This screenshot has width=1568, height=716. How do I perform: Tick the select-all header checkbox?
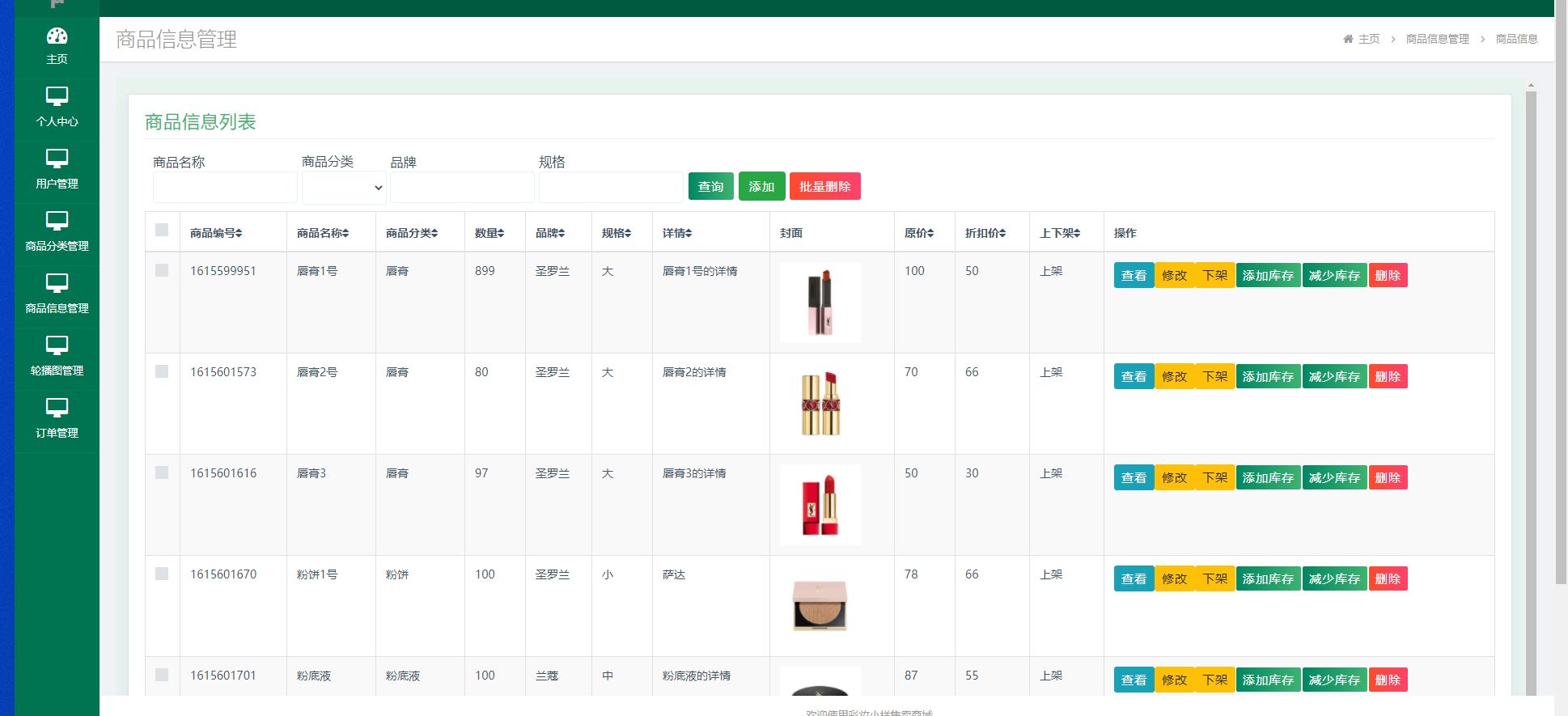(162, 230)
